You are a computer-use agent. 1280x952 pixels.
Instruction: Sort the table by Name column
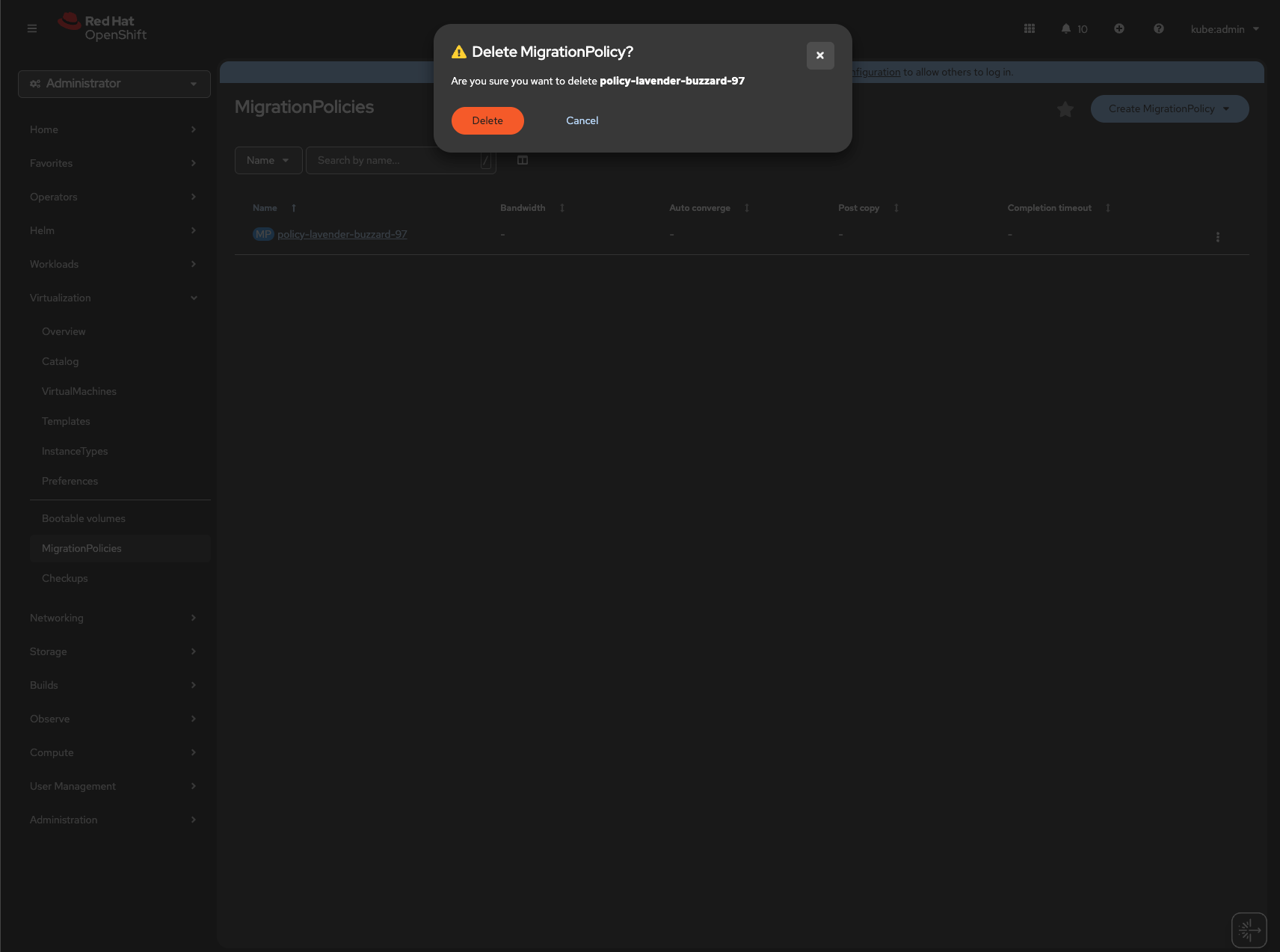point(274,208)
